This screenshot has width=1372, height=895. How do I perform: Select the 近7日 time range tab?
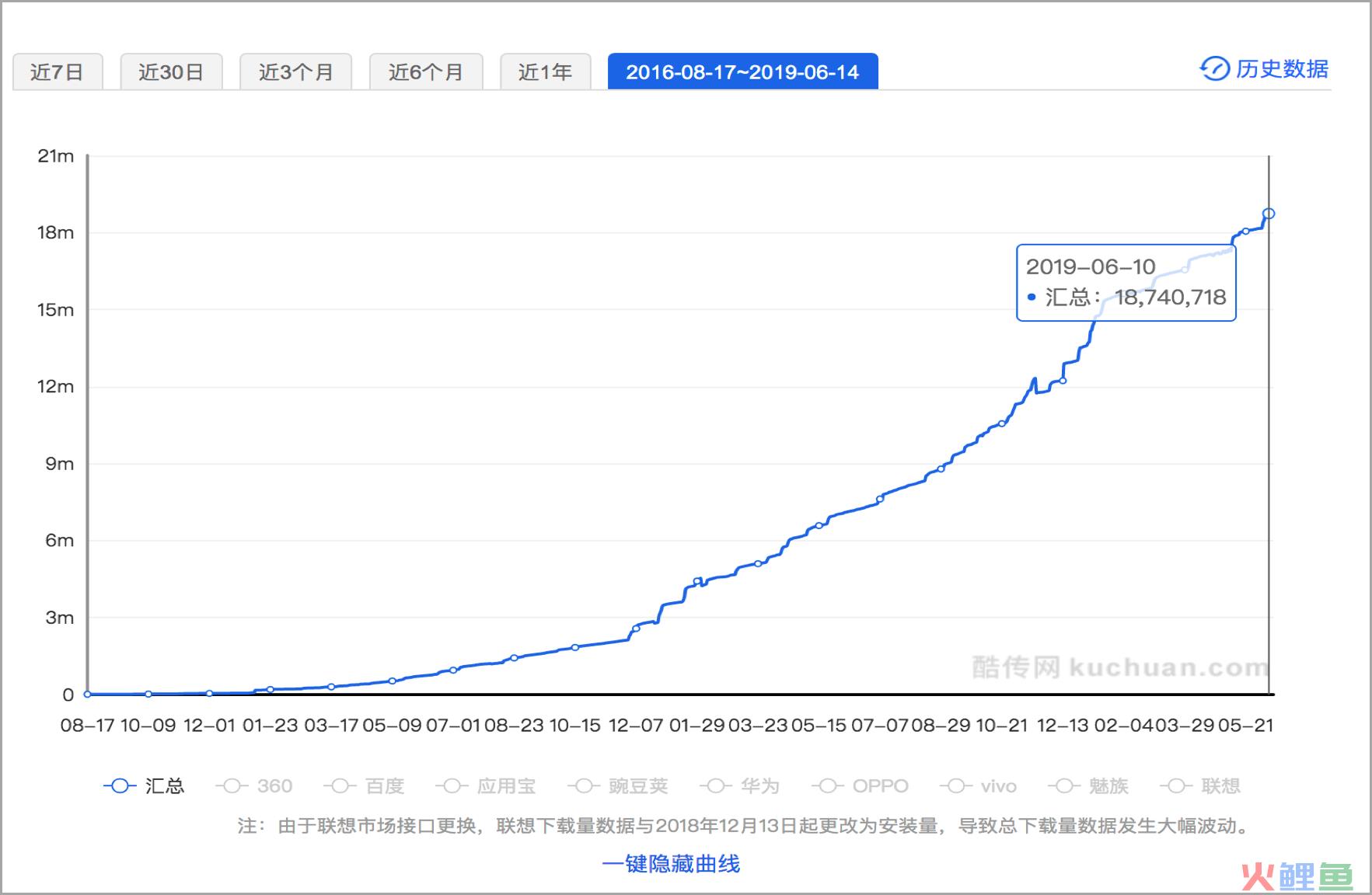click(58, 72)
